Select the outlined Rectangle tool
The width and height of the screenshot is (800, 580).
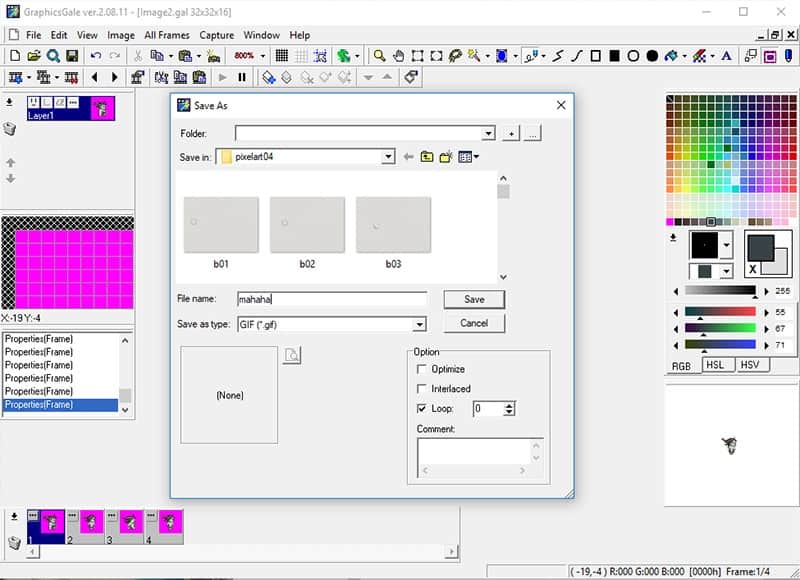(x=595, y=56)
